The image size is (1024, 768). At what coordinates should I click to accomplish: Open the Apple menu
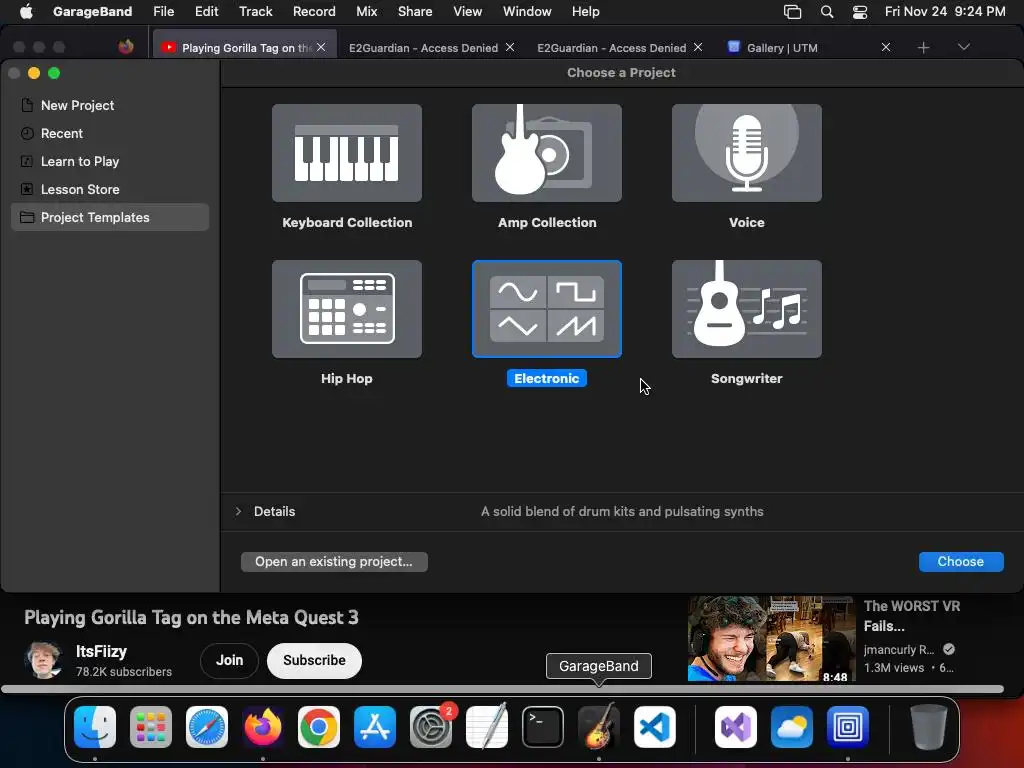[26, 11]
